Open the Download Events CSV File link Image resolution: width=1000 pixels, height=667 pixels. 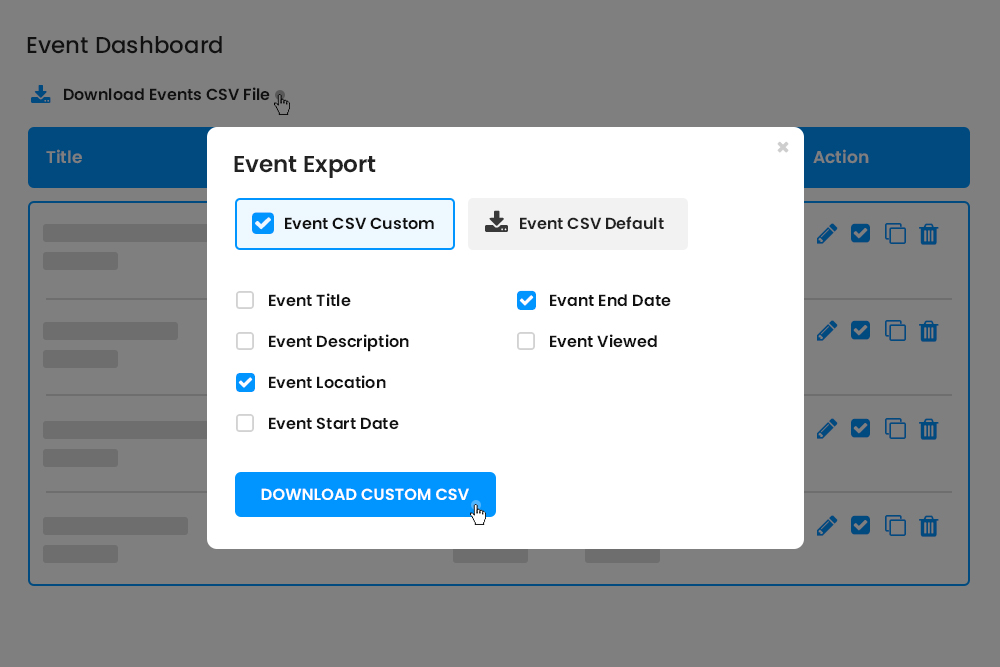[x=166, y=94]
